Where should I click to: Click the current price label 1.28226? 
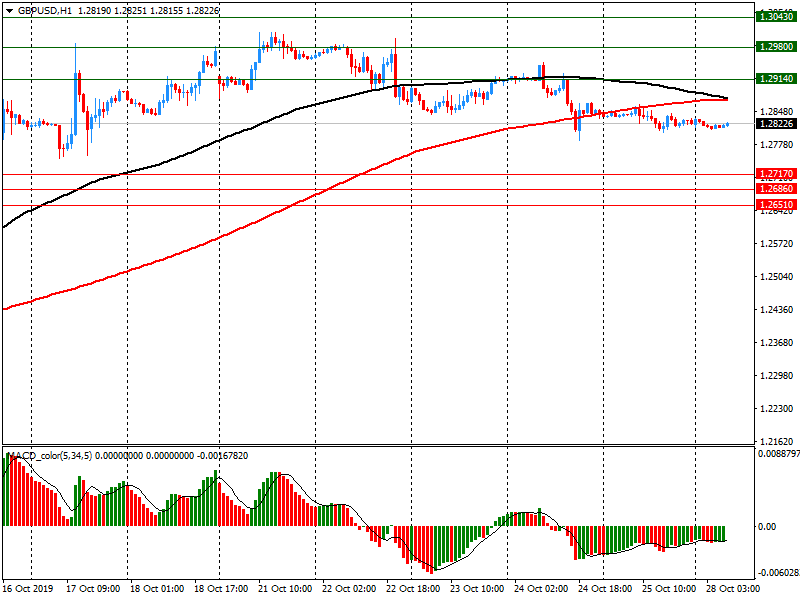pyautogui.click(x=777, y=123)
